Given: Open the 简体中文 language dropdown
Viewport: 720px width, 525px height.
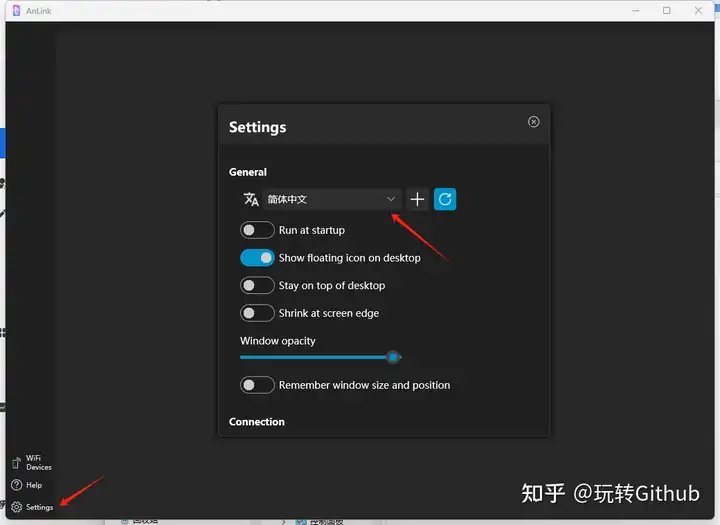Looking at the screenshot, I should pos(318,199).
